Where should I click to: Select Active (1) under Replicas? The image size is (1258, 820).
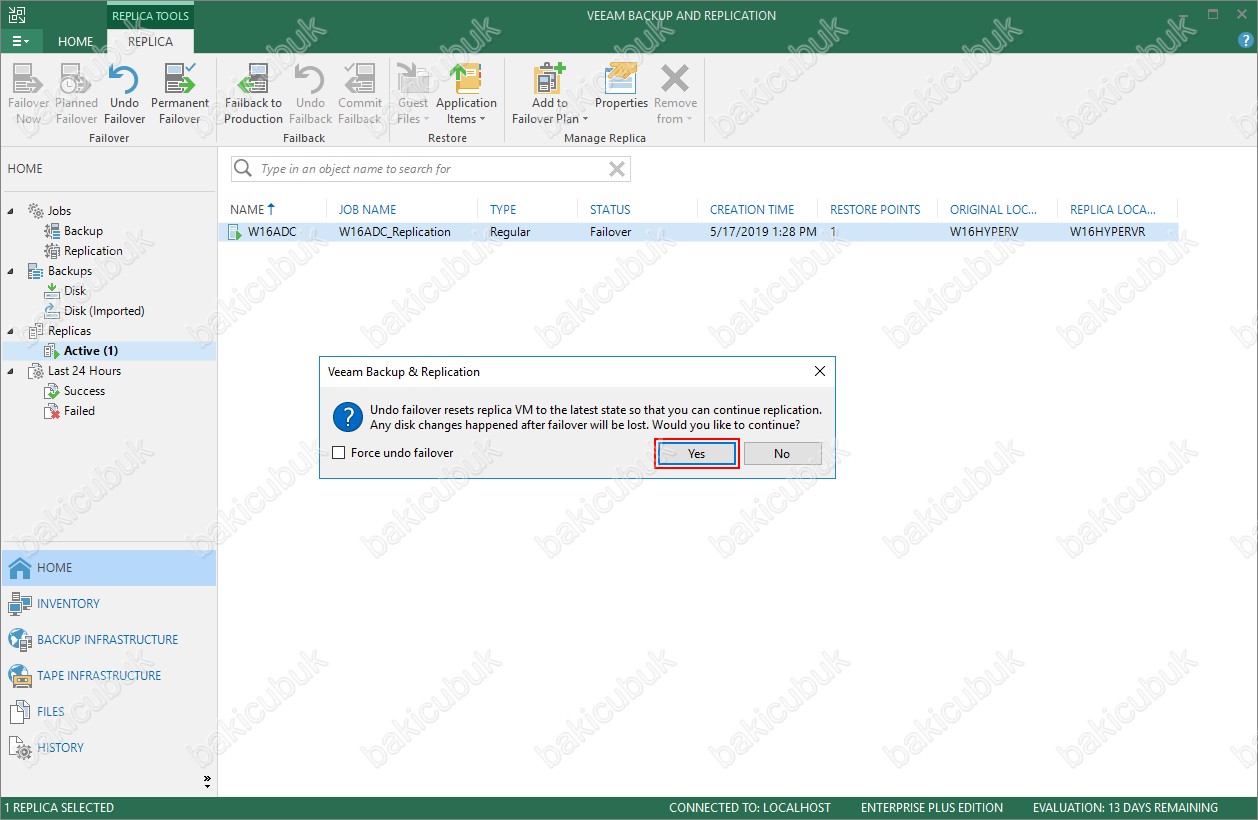[90, 351]
